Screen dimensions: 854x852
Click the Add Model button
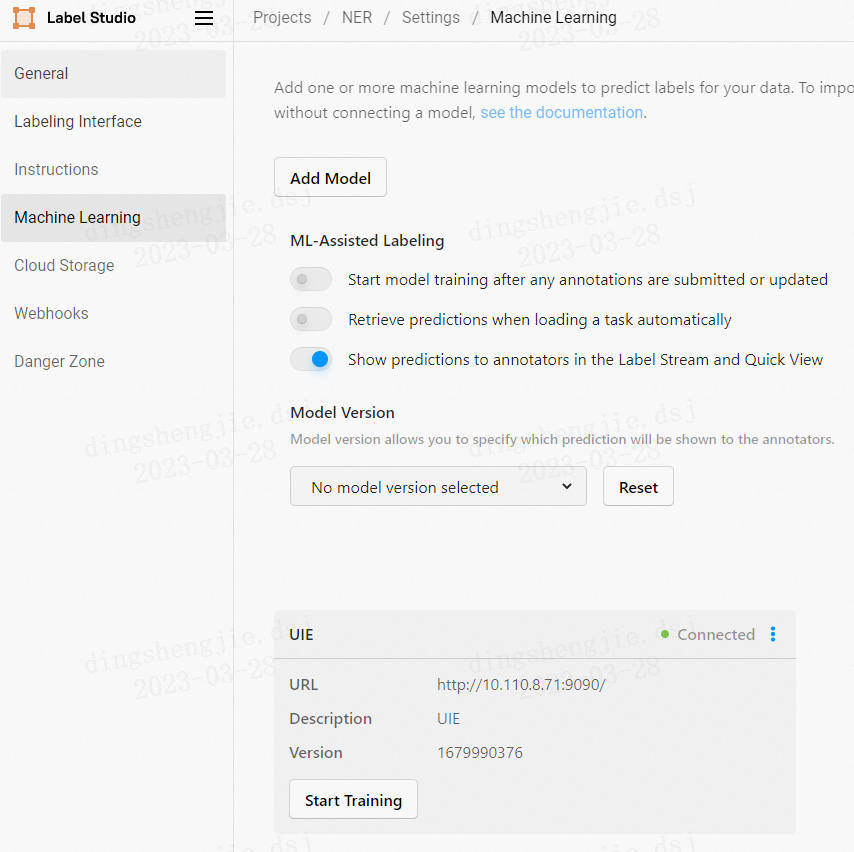(x=330, y=178)
